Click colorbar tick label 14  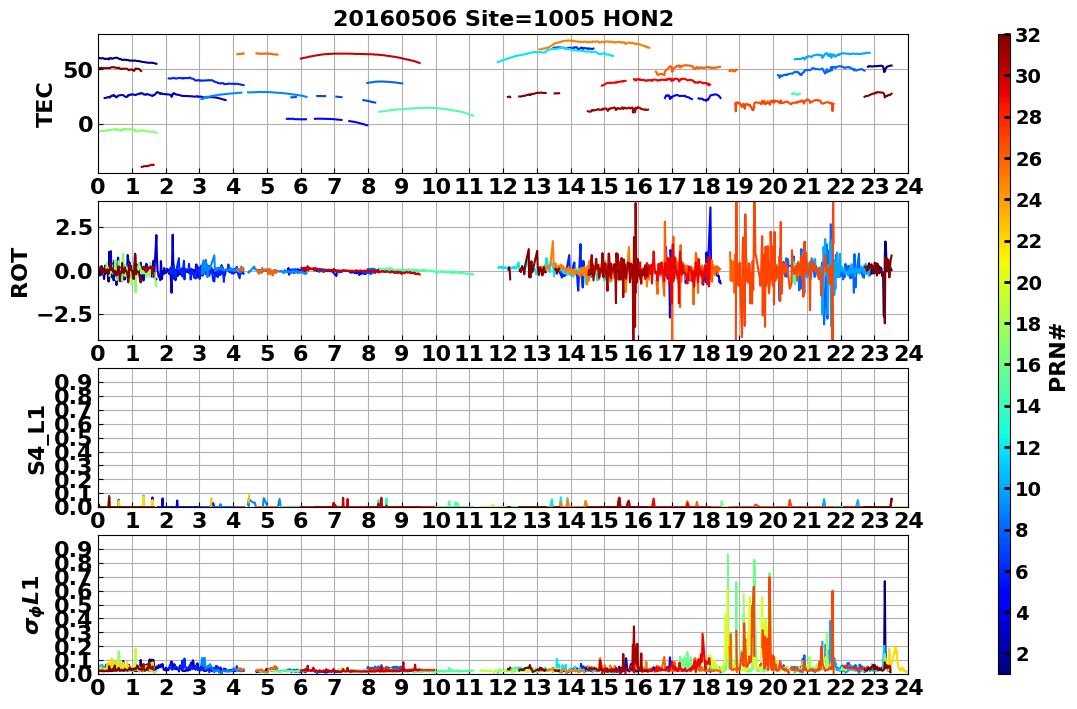coord(1028,406)
